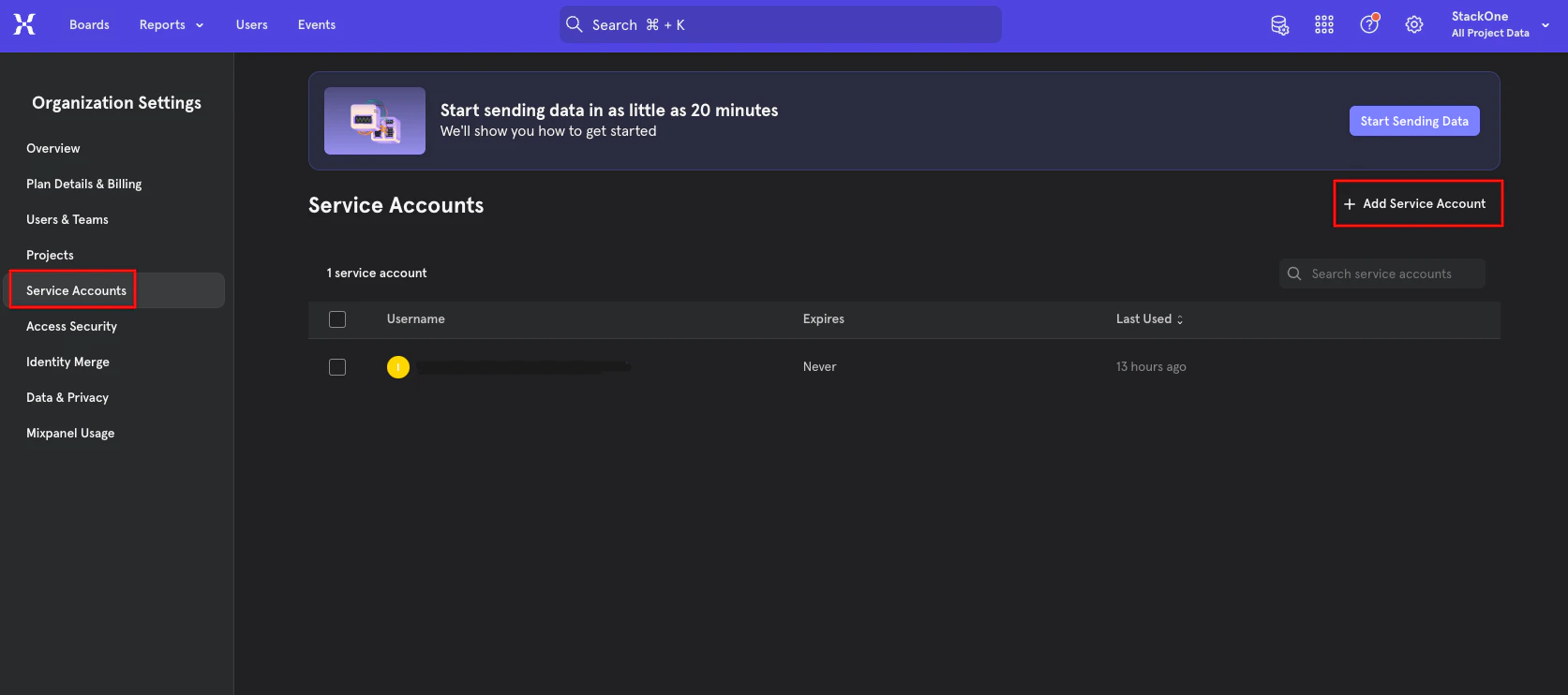Click the Mixpanel logo icon

coord(24,24)
